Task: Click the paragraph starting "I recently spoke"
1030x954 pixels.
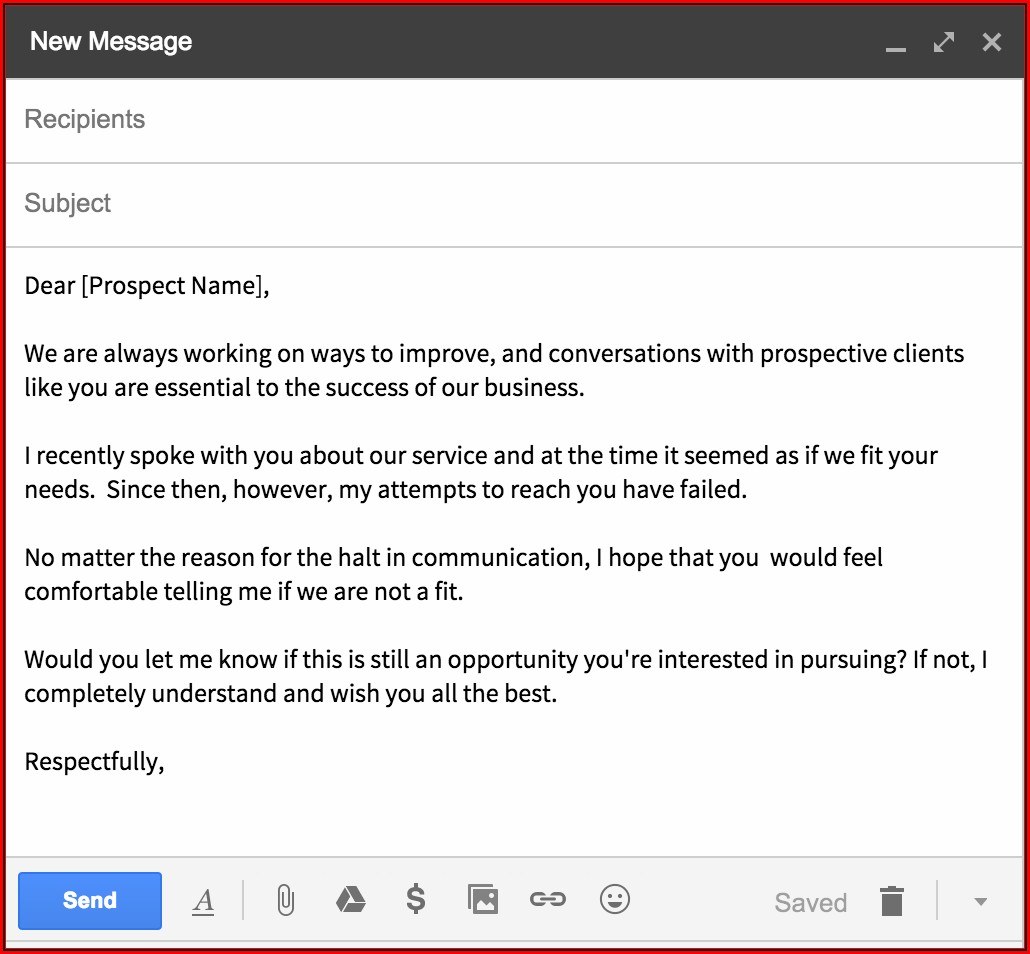Action: tap(480, 474)
